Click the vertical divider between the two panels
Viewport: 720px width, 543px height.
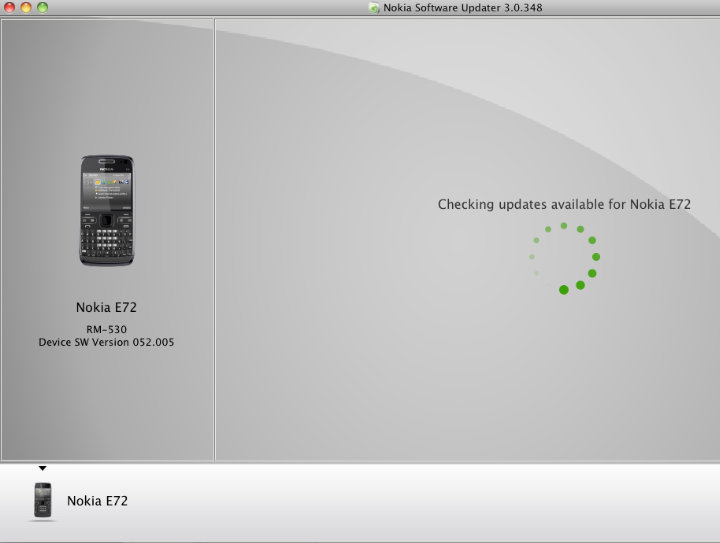(x=215, y=240)
